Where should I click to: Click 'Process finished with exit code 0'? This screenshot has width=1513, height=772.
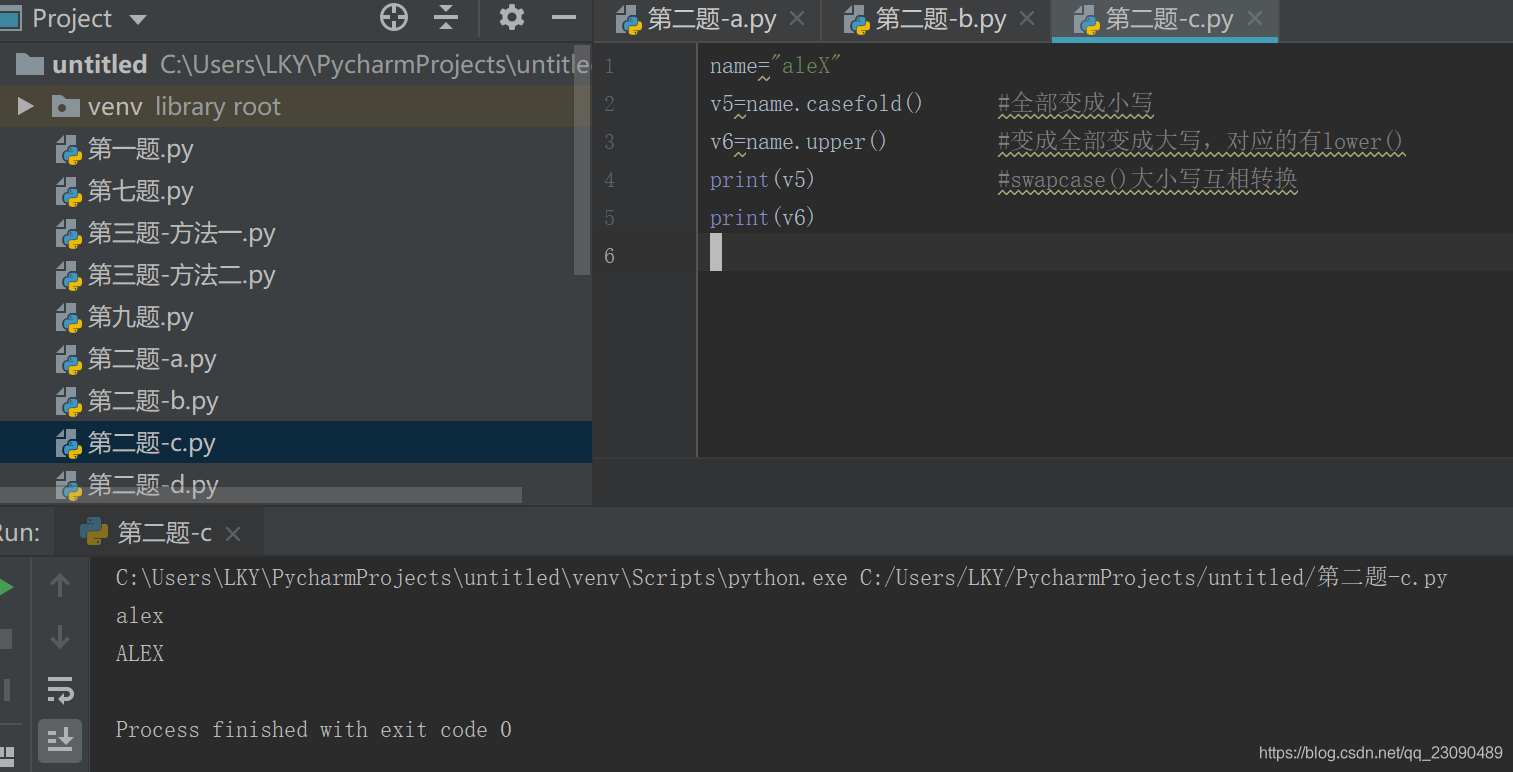click(x=314, y=730)
